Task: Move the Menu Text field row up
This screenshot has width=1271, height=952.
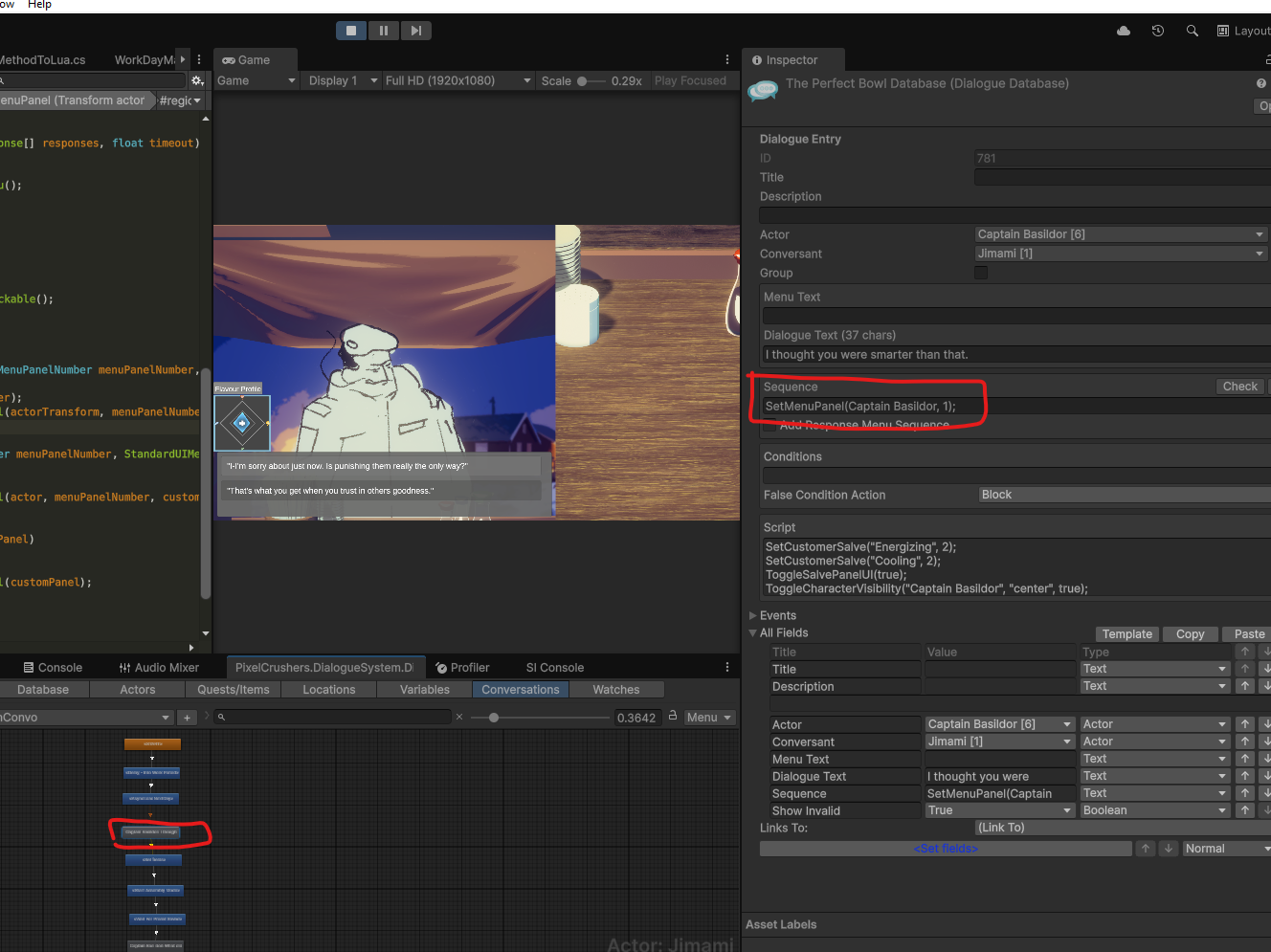Action: (x=1245, y=759)
